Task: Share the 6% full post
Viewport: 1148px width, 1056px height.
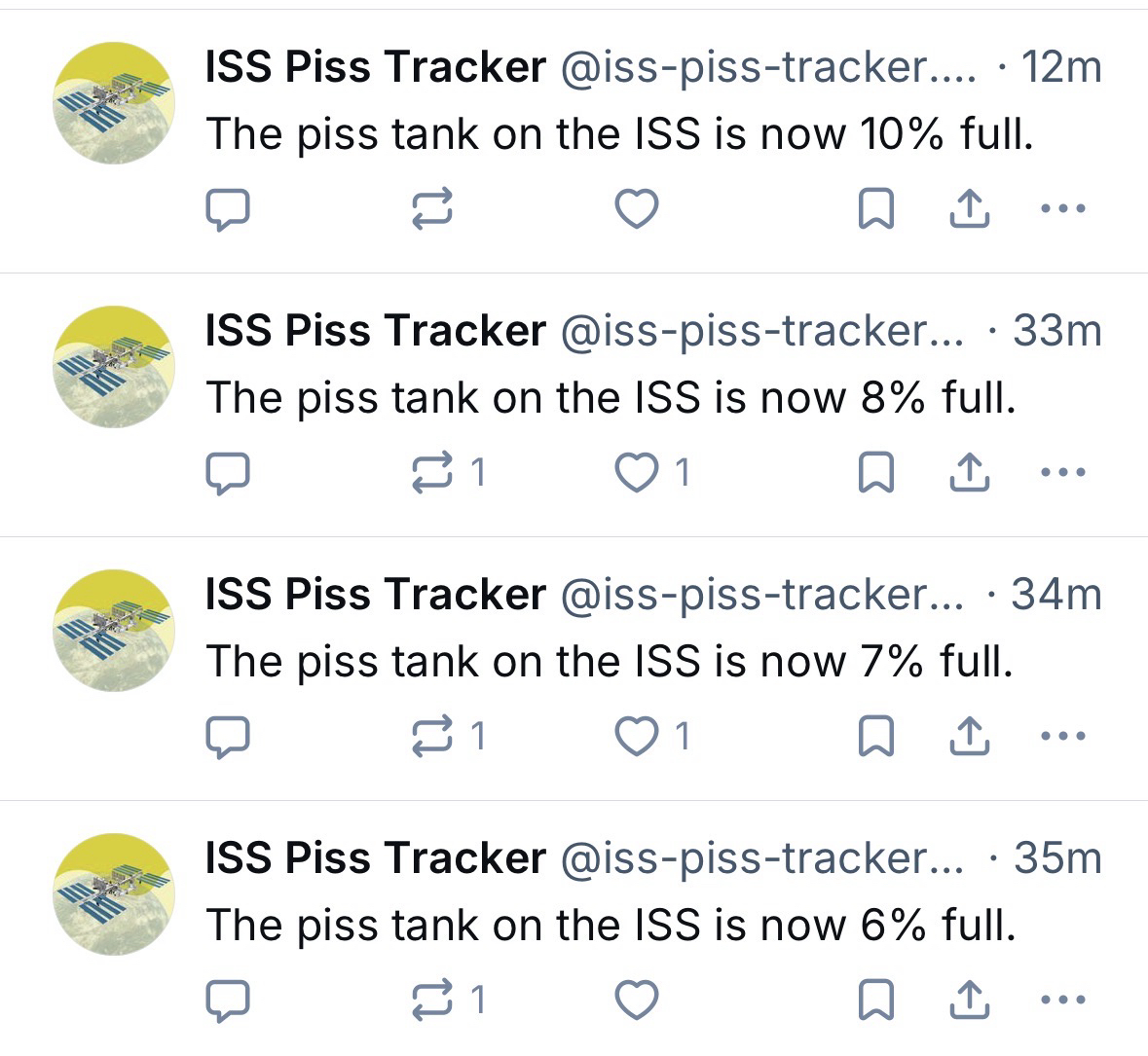Action: click(970, 1000)
